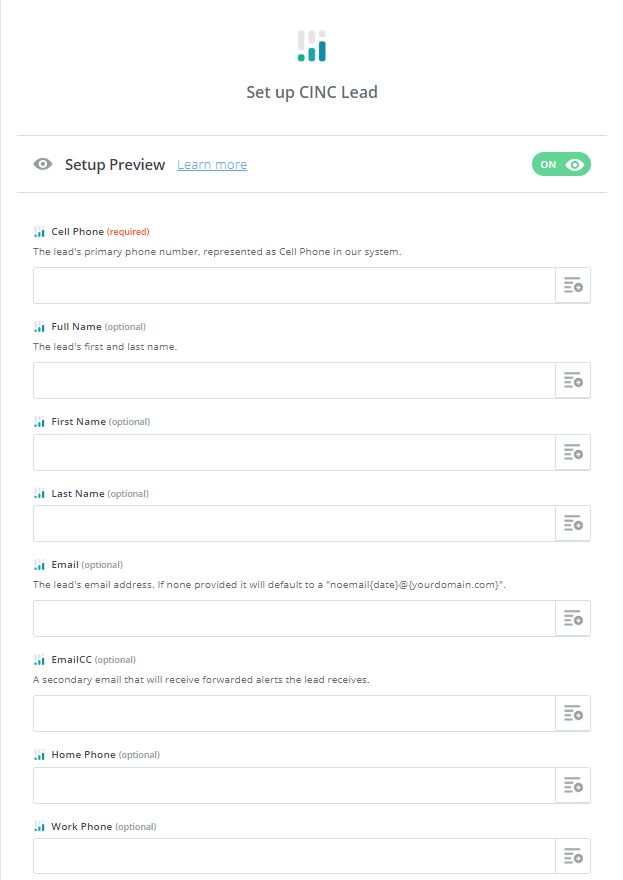This screenshot has height=880, width=623.
Task: Open the field picker for Cell Phone
Action: point(573,285)
